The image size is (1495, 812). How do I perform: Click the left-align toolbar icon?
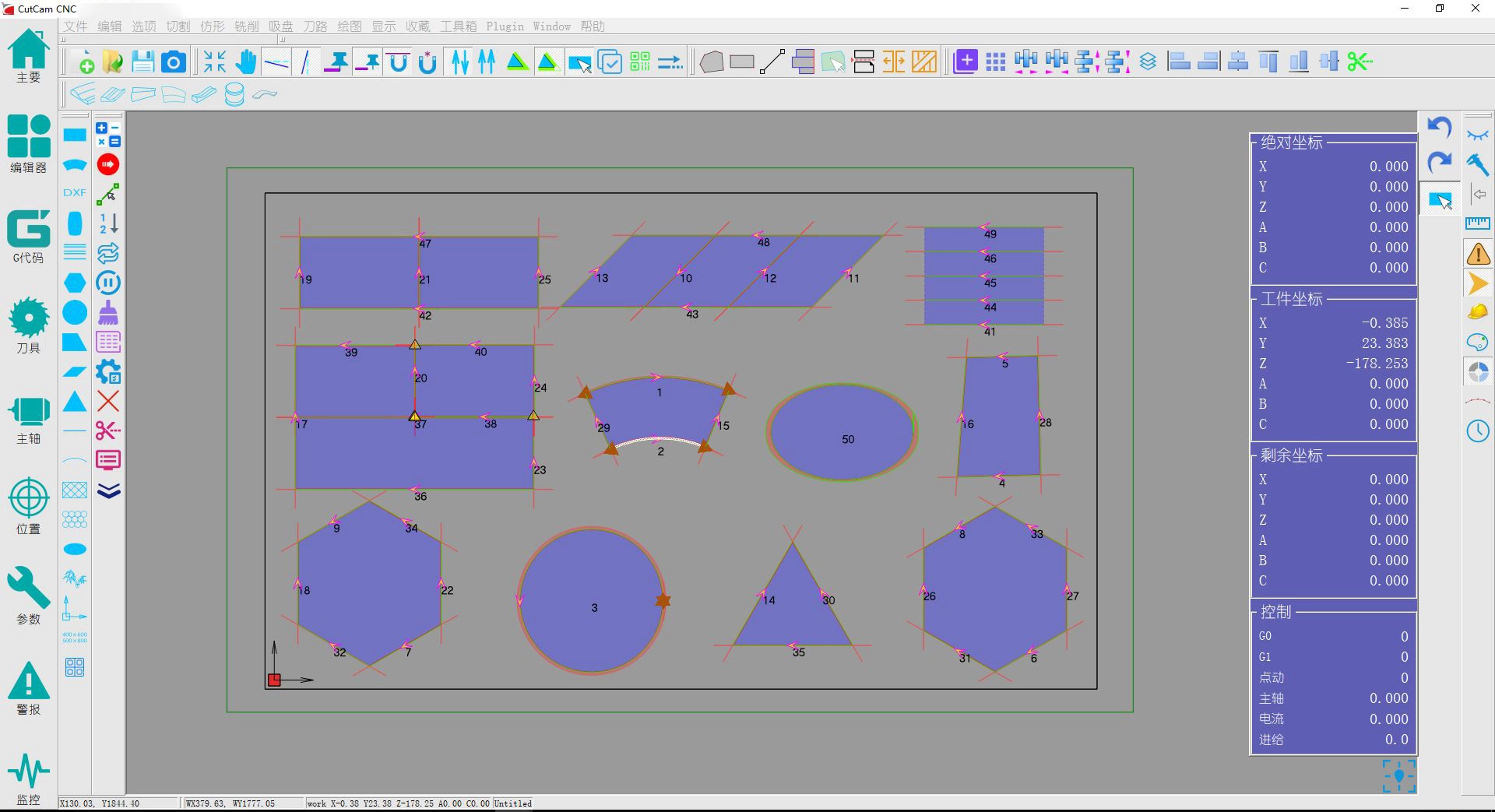(x=1178, y=62)
